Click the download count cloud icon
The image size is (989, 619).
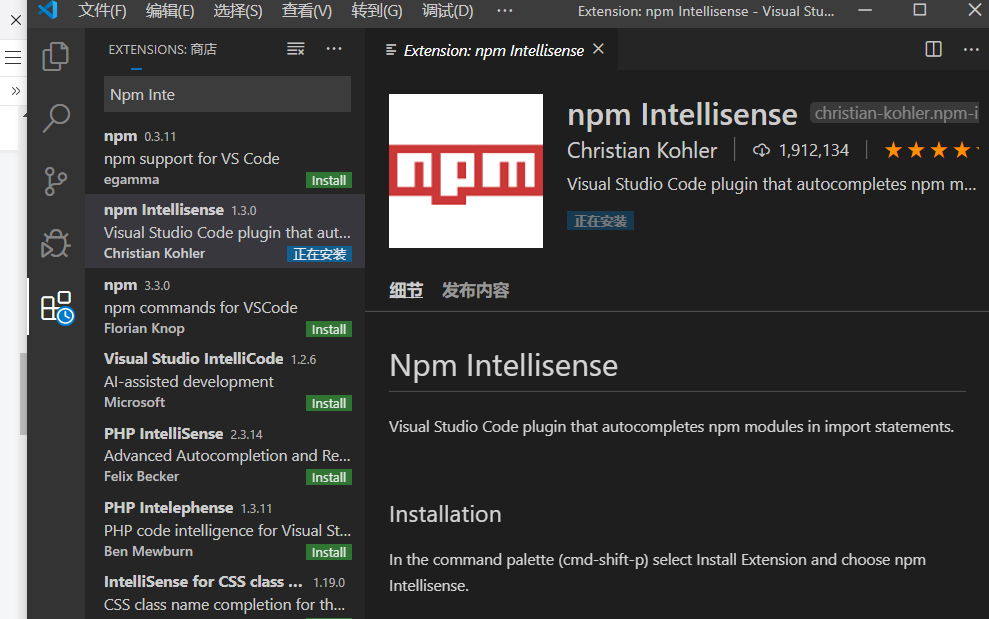point(761,150)
